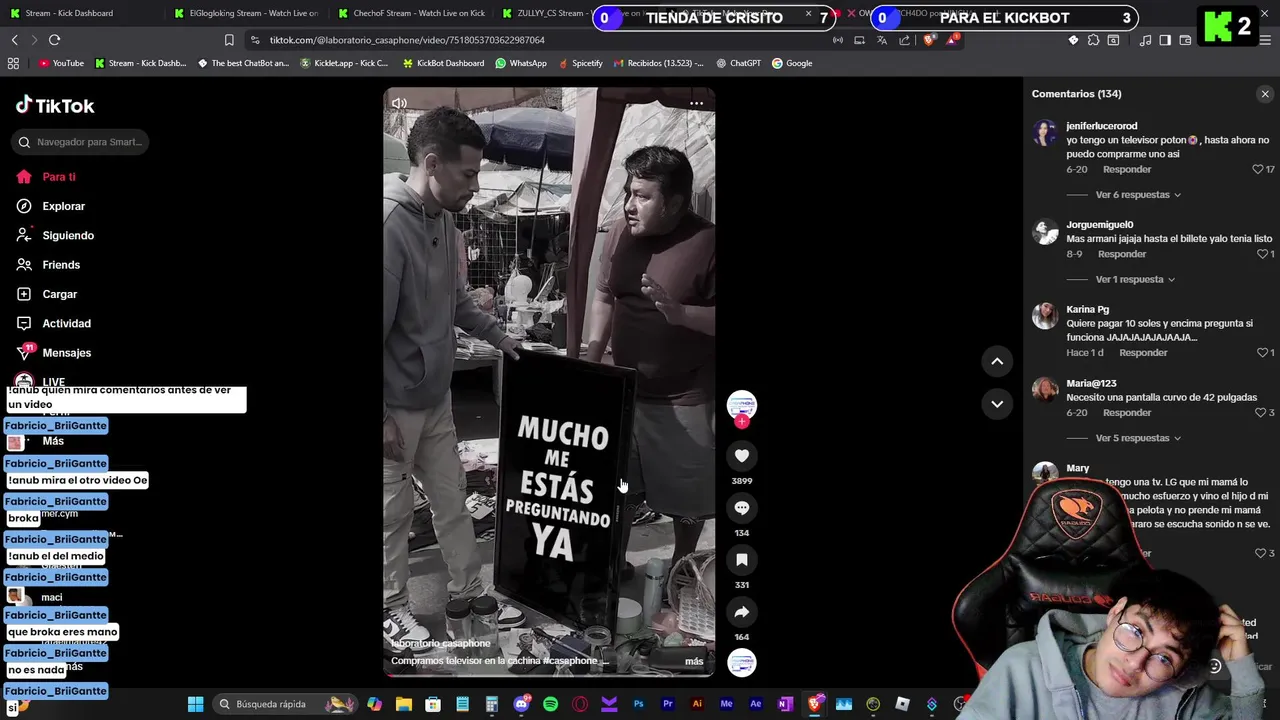Go to the previous video with the up arrow
The width and height of the screenshot is (1280, 720).
coord(997,361)
